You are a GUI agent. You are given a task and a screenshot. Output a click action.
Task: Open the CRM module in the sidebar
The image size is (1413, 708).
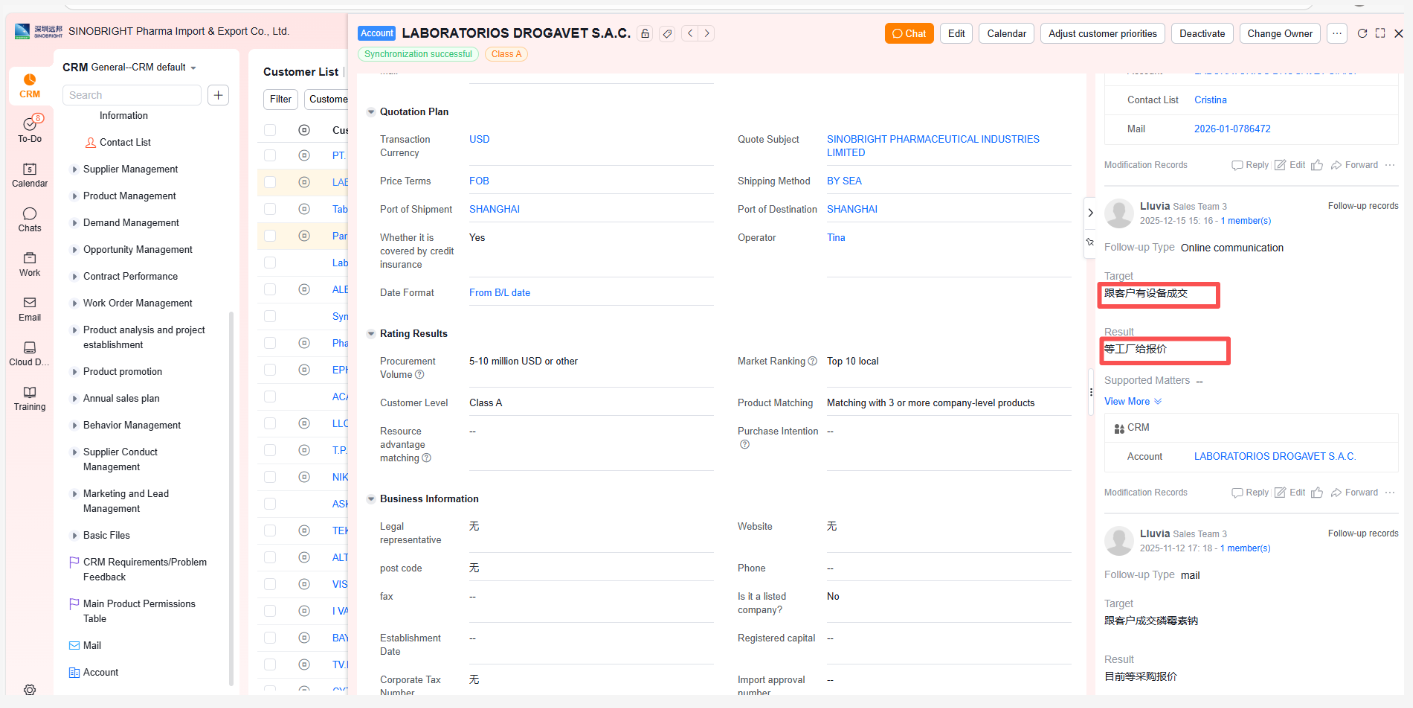29,86
